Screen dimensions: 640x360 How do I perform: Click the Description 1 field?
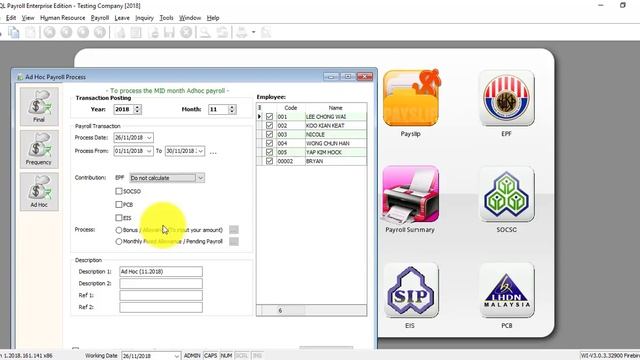coord(161,271)
